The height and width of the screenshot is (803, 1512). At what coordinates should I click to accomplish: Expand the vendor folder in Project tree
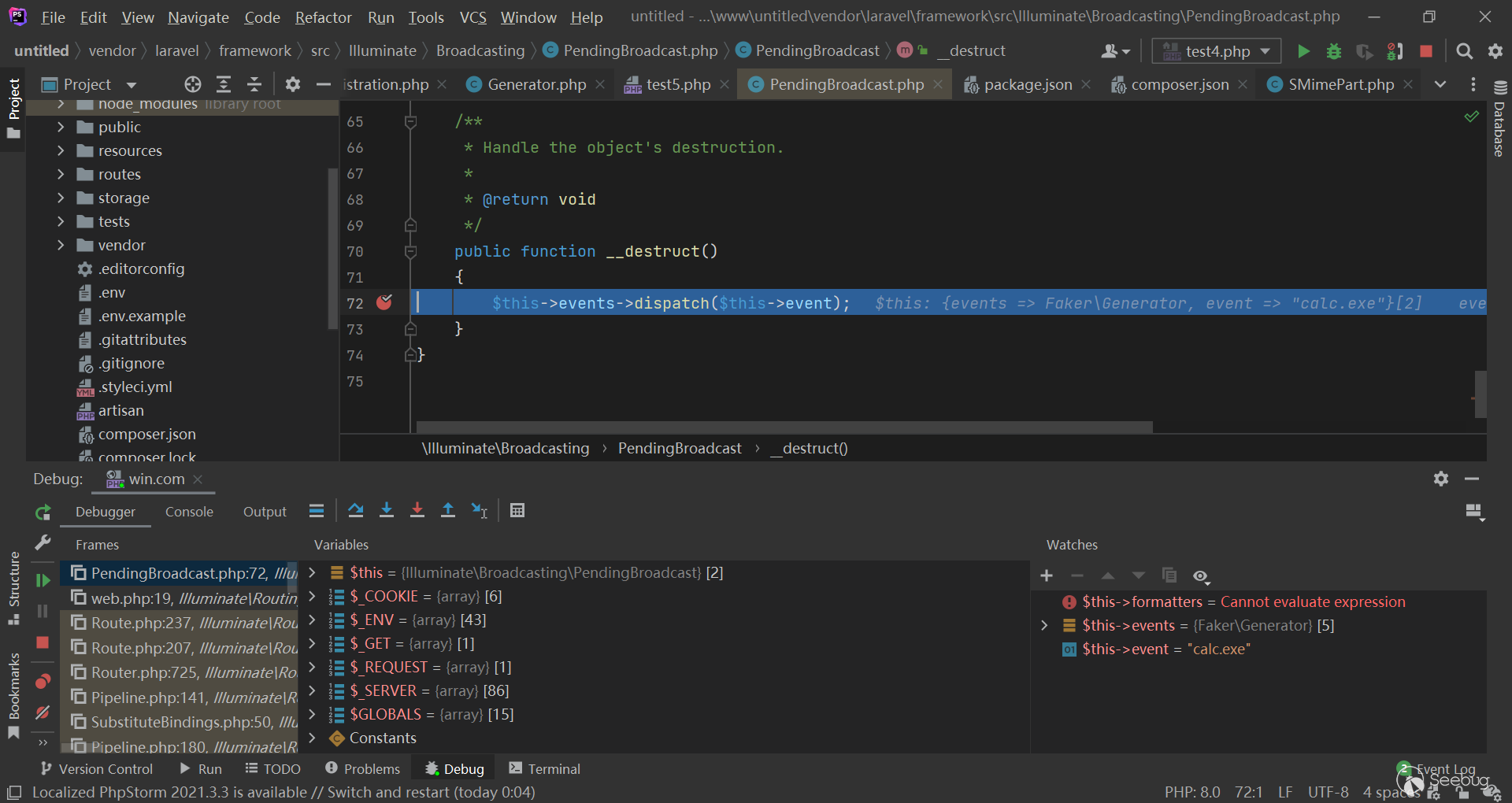pos(61,246)
